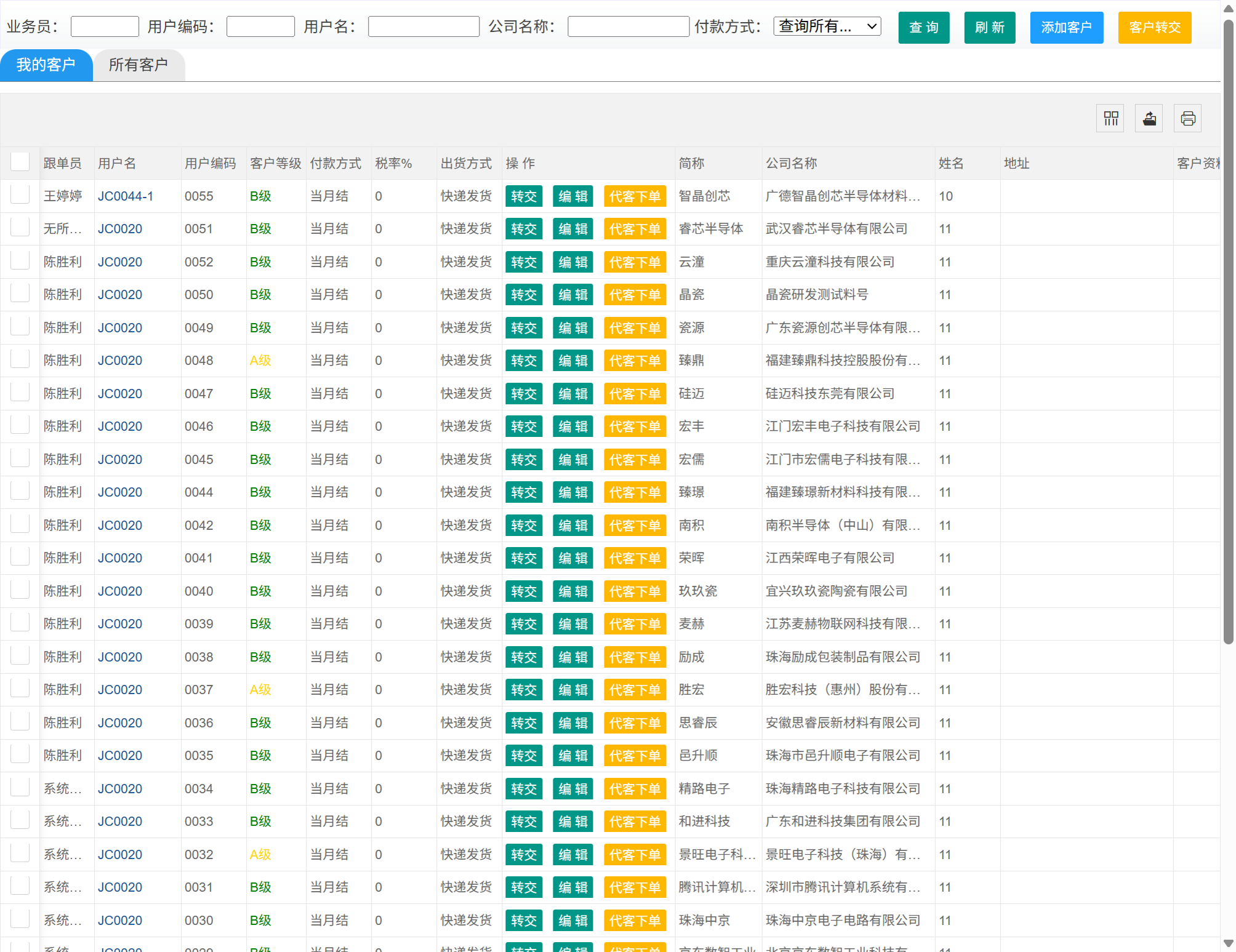Select checkbox of row with code 0034

click(20, 788)
